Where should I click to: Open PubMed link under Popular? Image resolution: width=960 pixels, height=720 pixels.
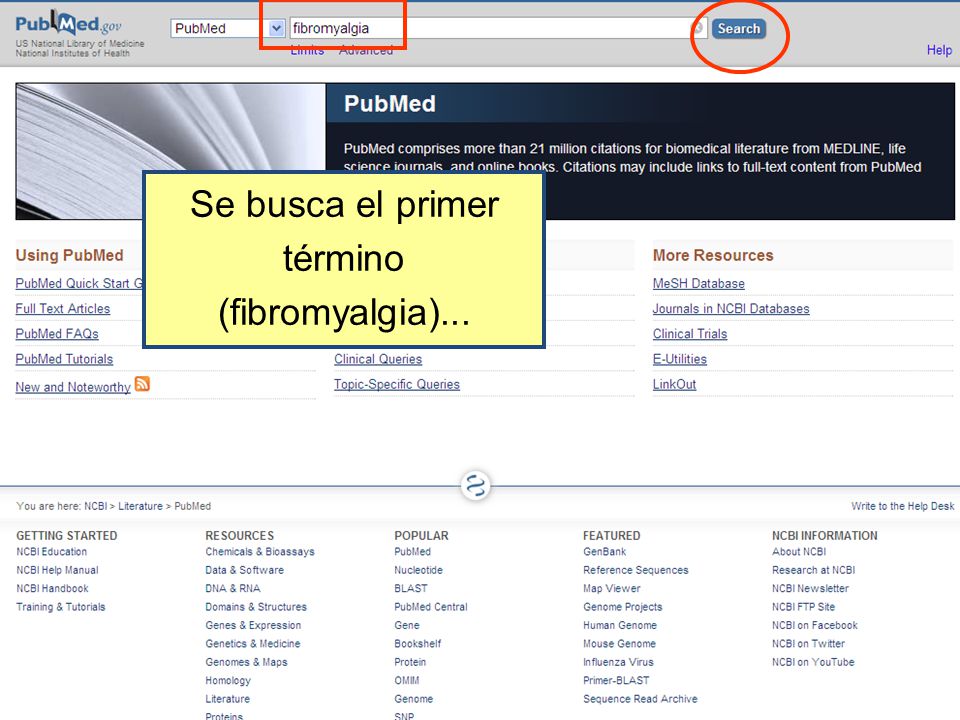pyautogui.click(x=412, y=552)
